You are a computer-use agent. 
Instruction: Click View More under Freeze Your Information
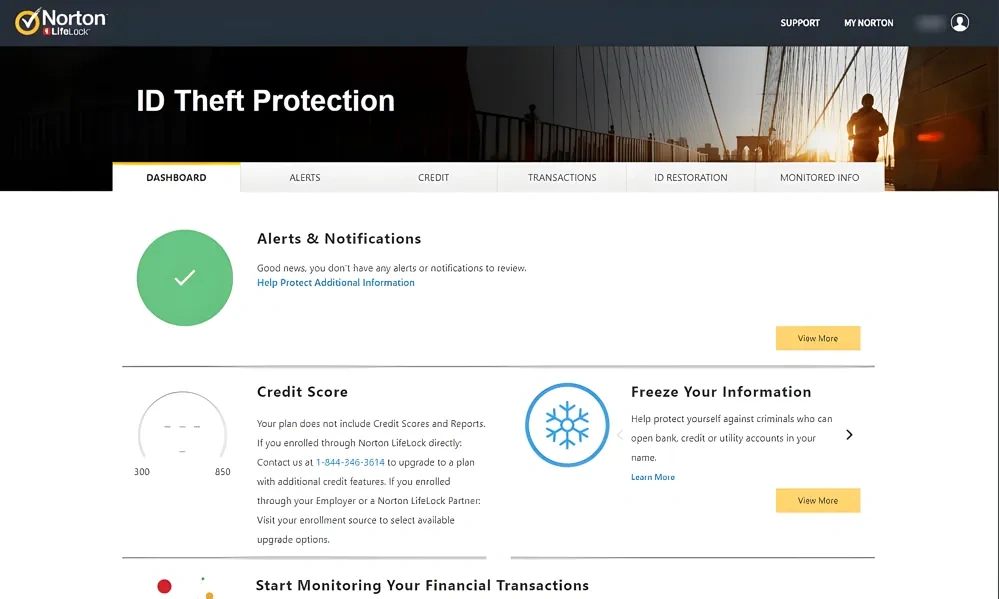818,500
